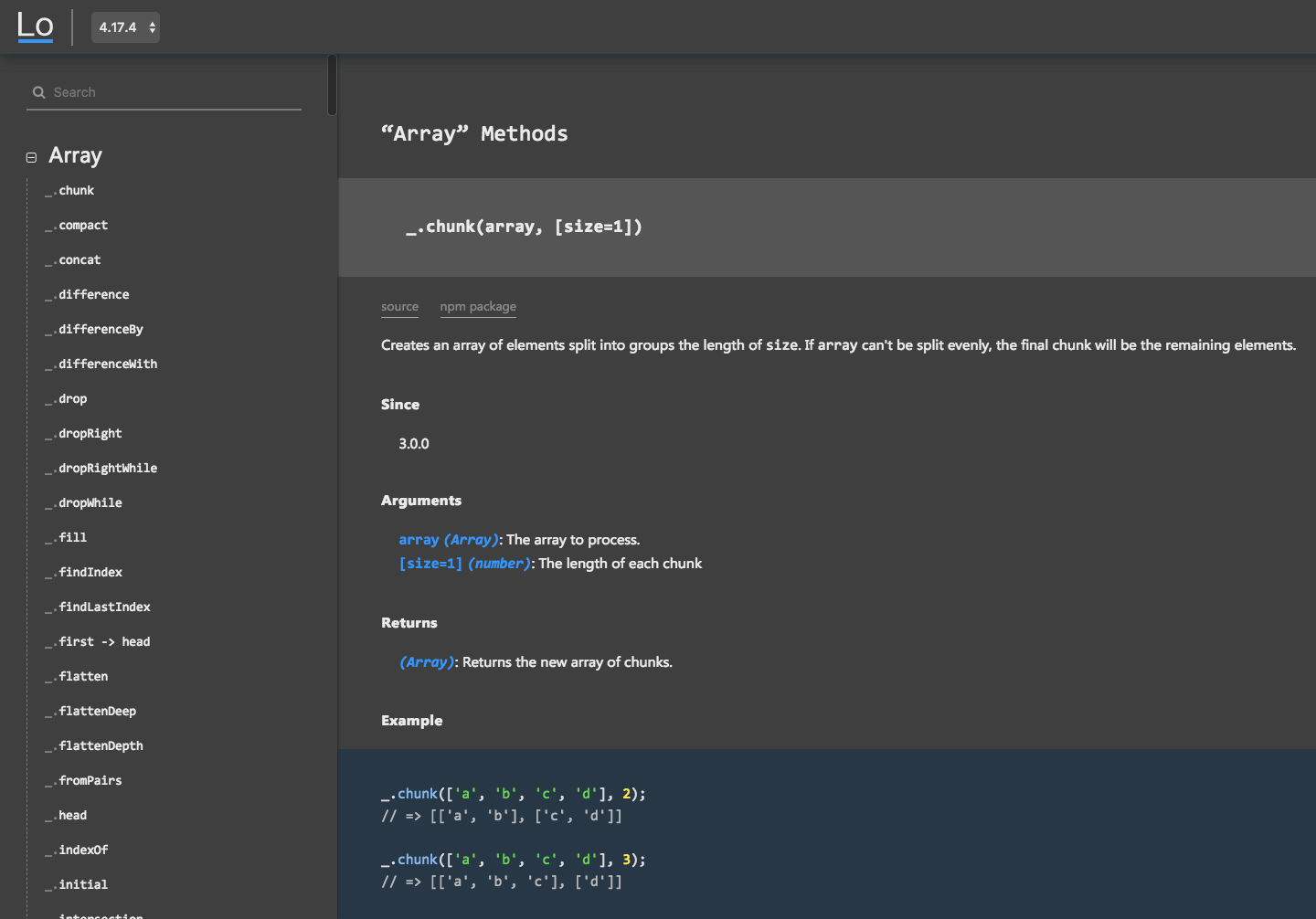Click the sidebar scrollbar thumb
Viewport: 1316px width, 919px height.
(x=330, y=85)
